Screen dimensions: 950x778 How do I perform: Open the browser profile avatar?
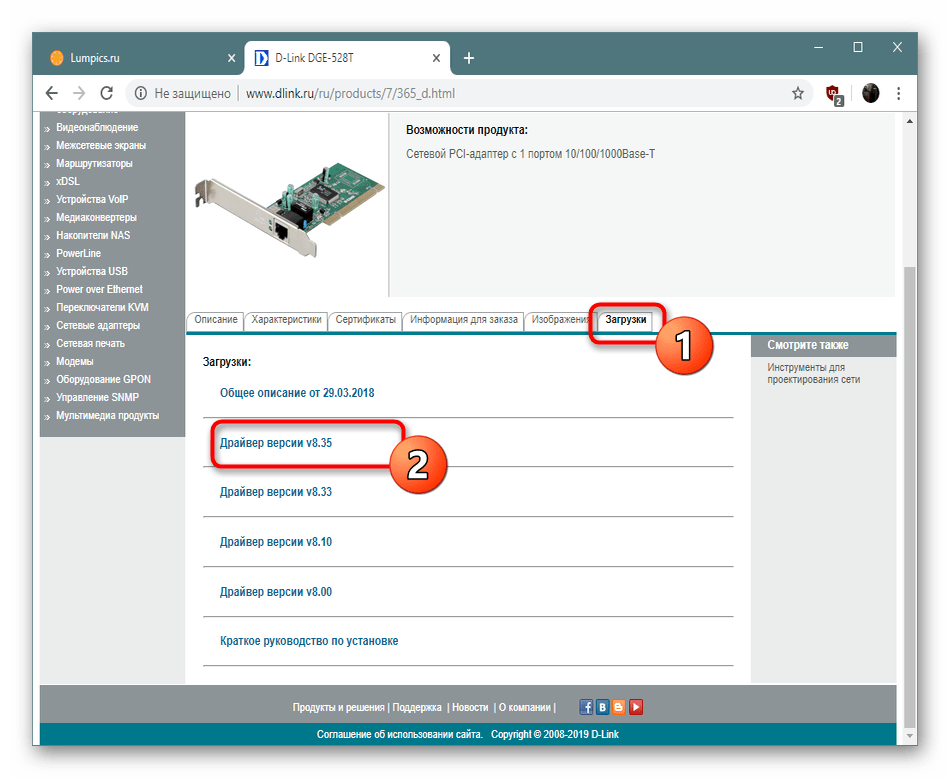[870, 93]
